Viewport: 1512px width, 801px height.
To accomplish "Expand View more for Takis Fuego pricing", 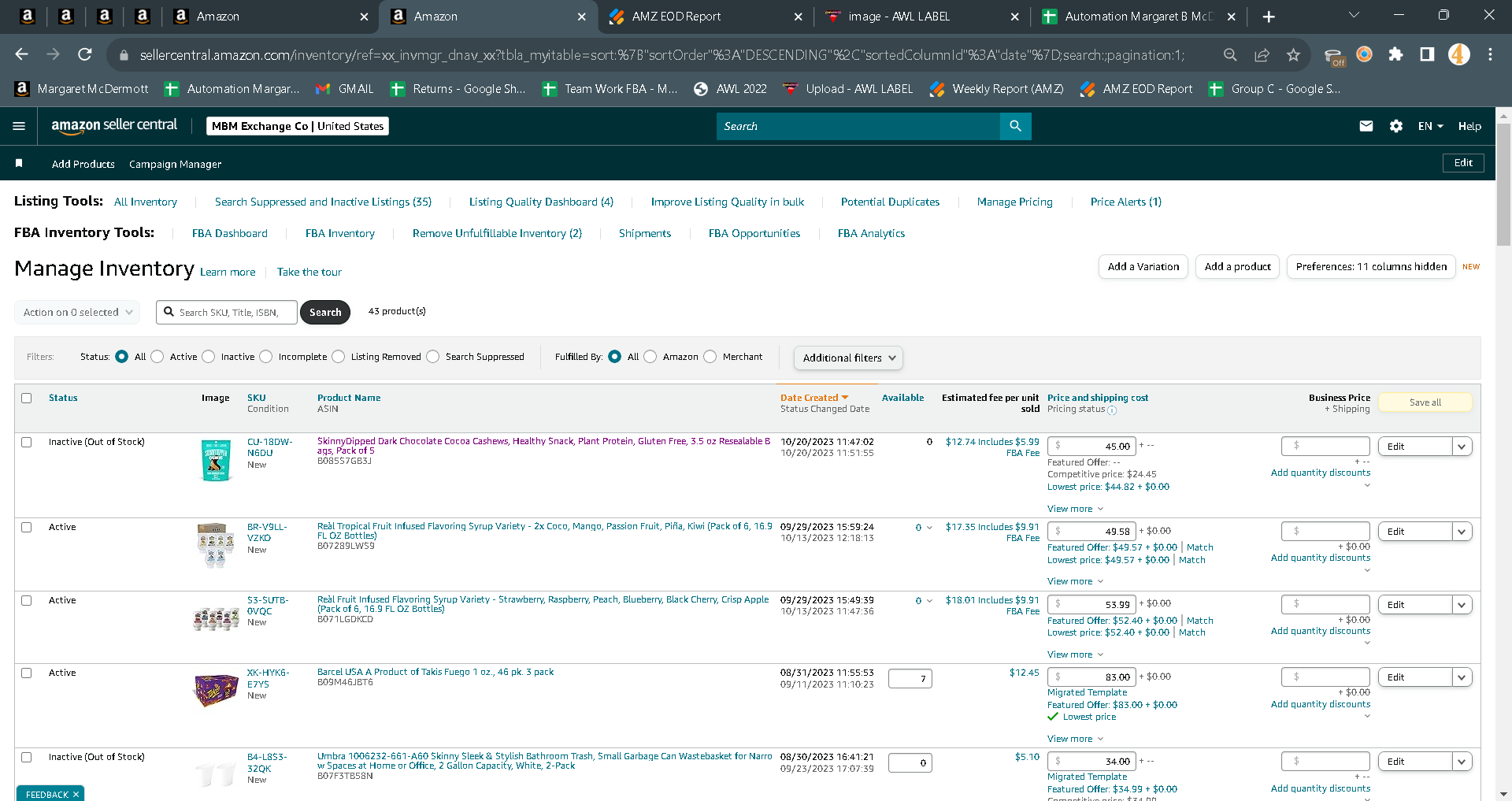I will (1075, 739).
